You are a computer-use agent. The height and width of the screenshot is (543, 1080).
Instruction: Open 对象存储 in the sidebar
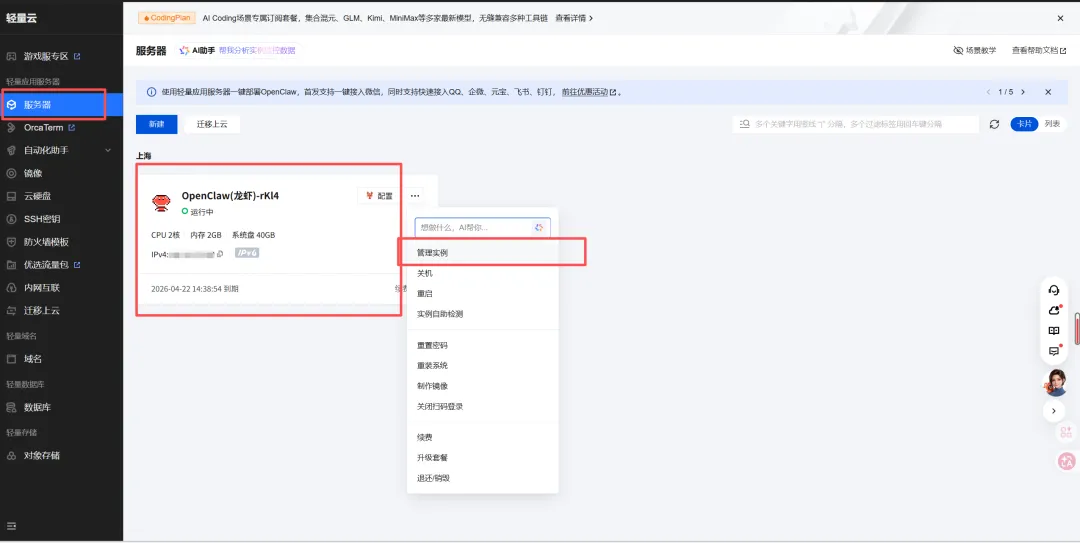pos(41,455)
